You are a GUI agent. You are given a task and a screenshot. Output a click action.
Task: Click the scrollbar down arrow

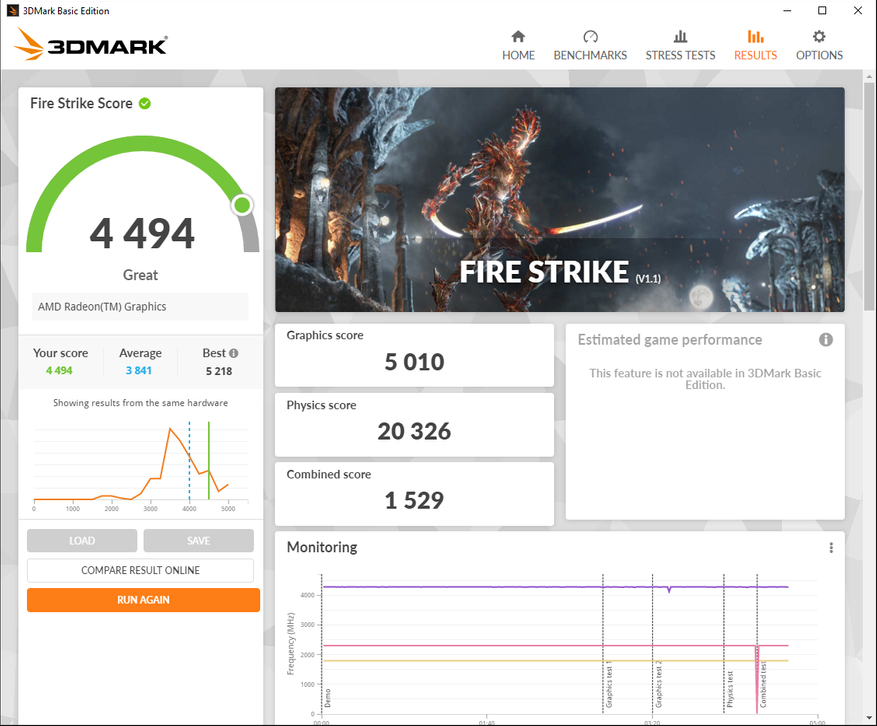tap(869, 718)
